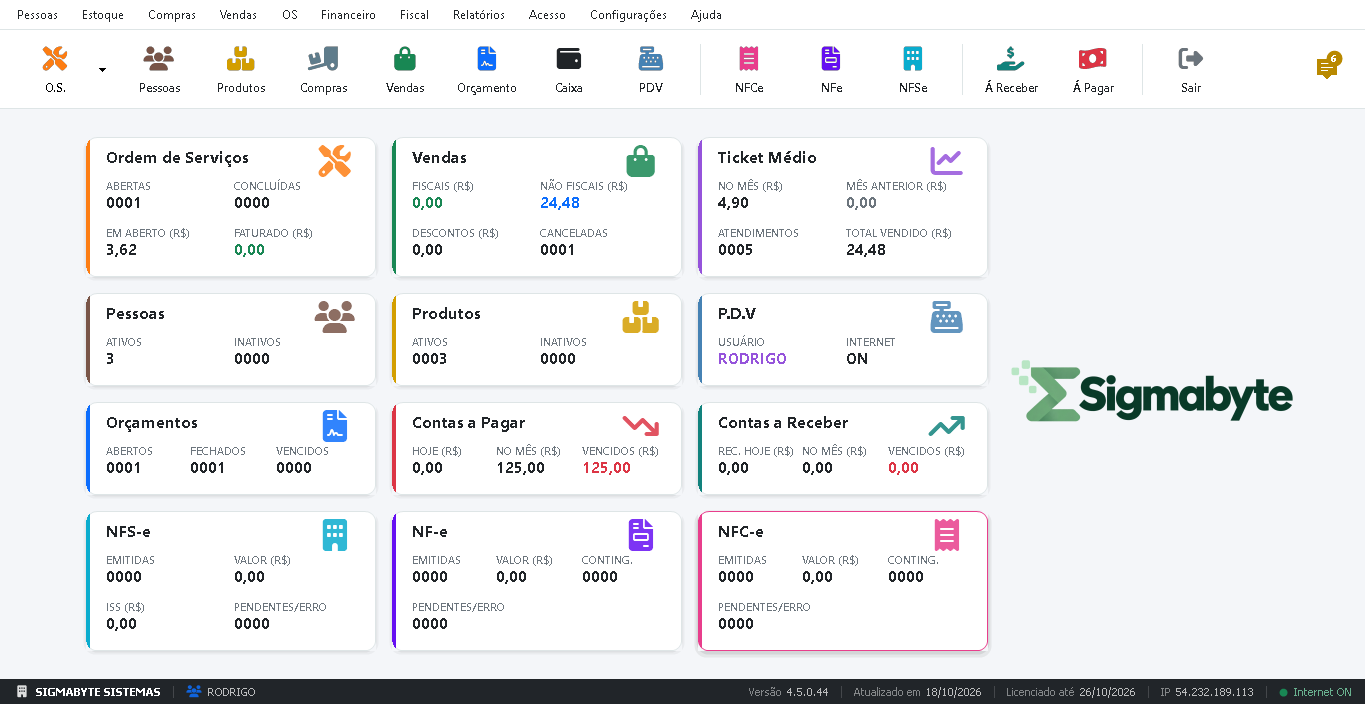Image resolution: width=1365 pixels, height=704 pixels.
Task: Open the Orçamento document icon
Action: [487, 59]
